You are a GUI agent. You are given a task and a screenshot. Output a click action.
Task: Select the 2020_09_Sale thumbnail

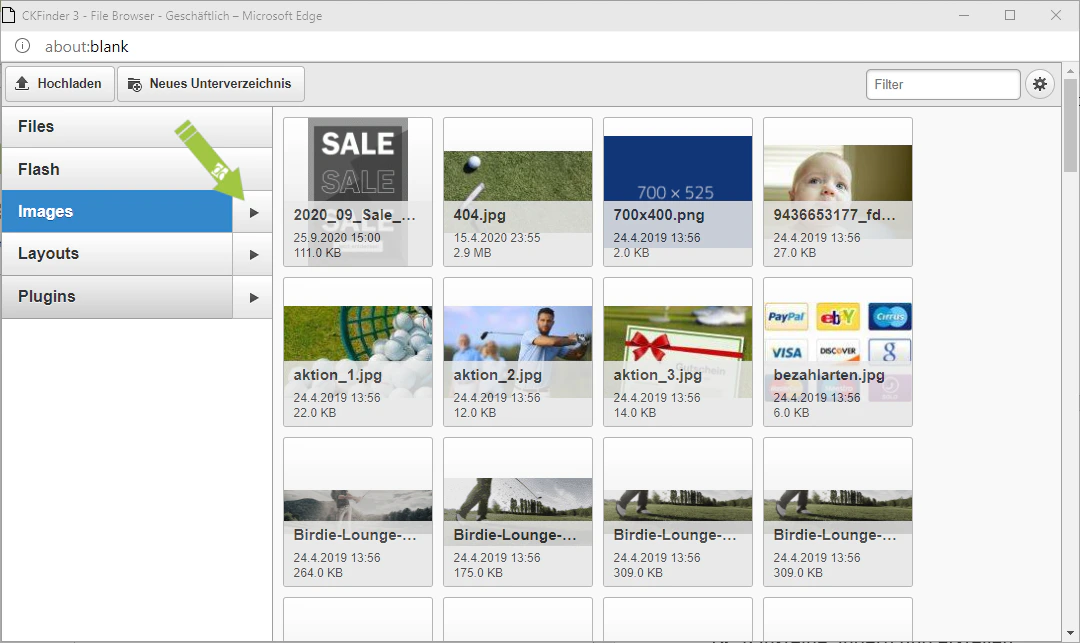click(358, 192)
